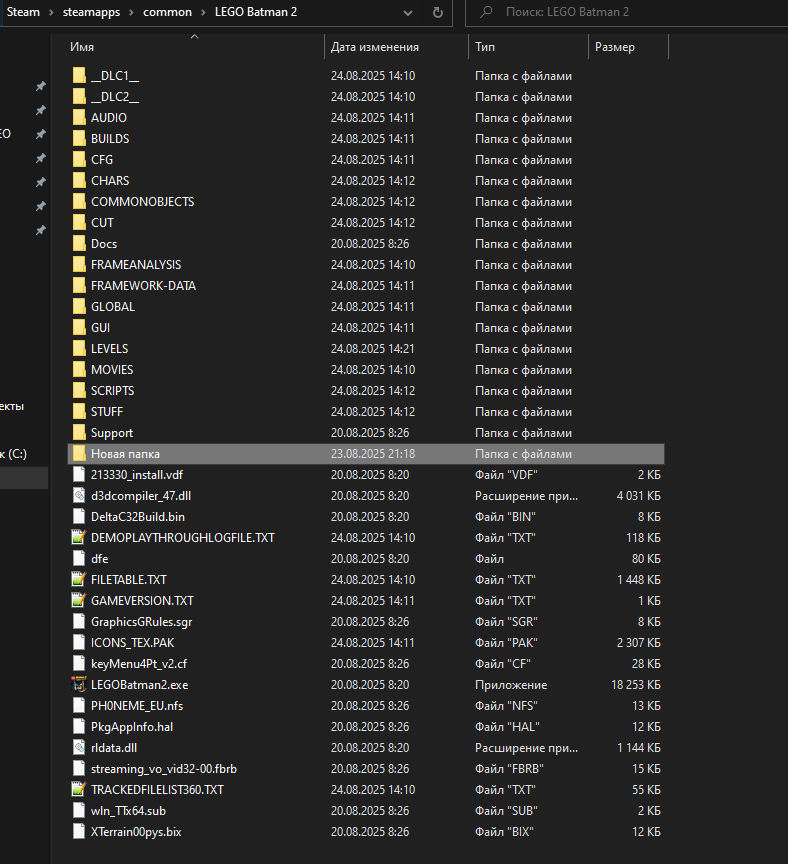This screenshot has height=864, width=788.
Task: Click the dfe file icon
Action: point(79,559)
